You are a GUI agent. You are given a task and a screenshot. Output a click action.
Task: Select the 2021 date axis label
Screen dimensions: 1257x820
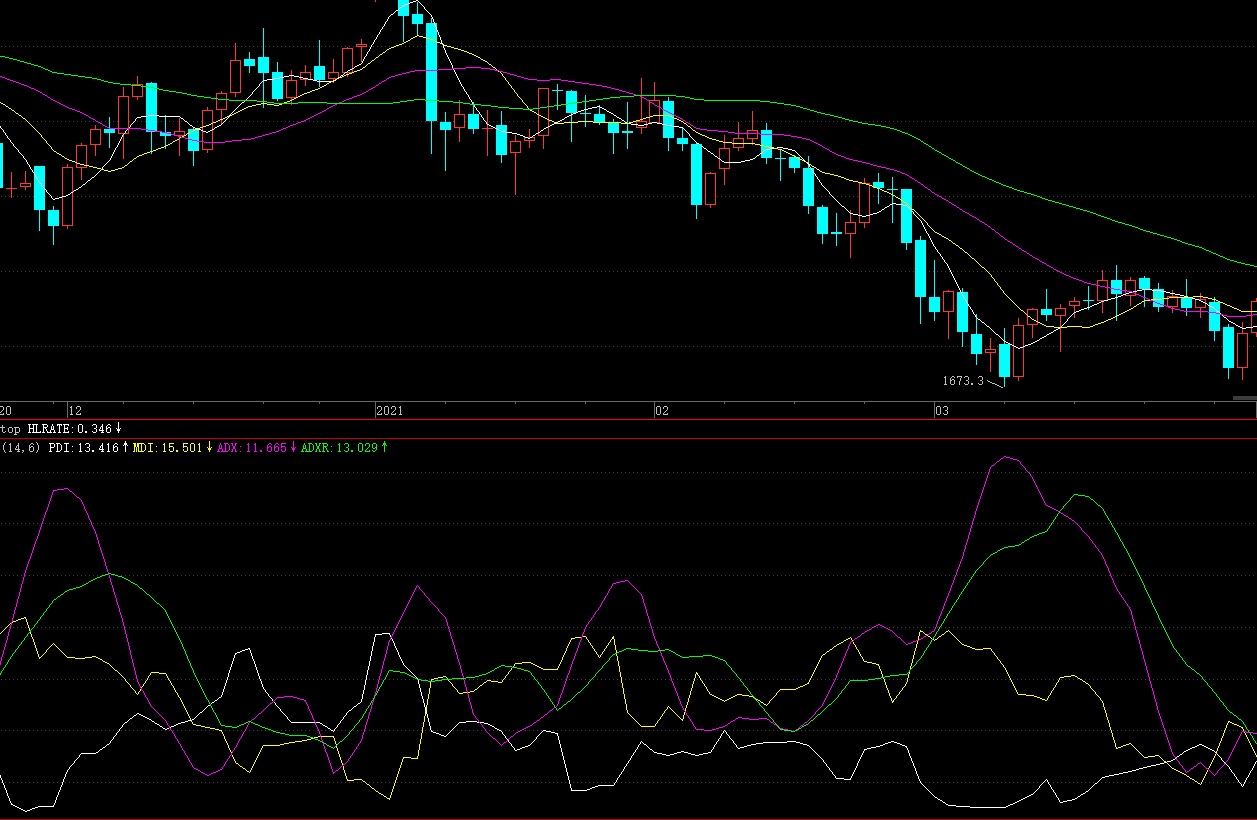coord(389,411)
